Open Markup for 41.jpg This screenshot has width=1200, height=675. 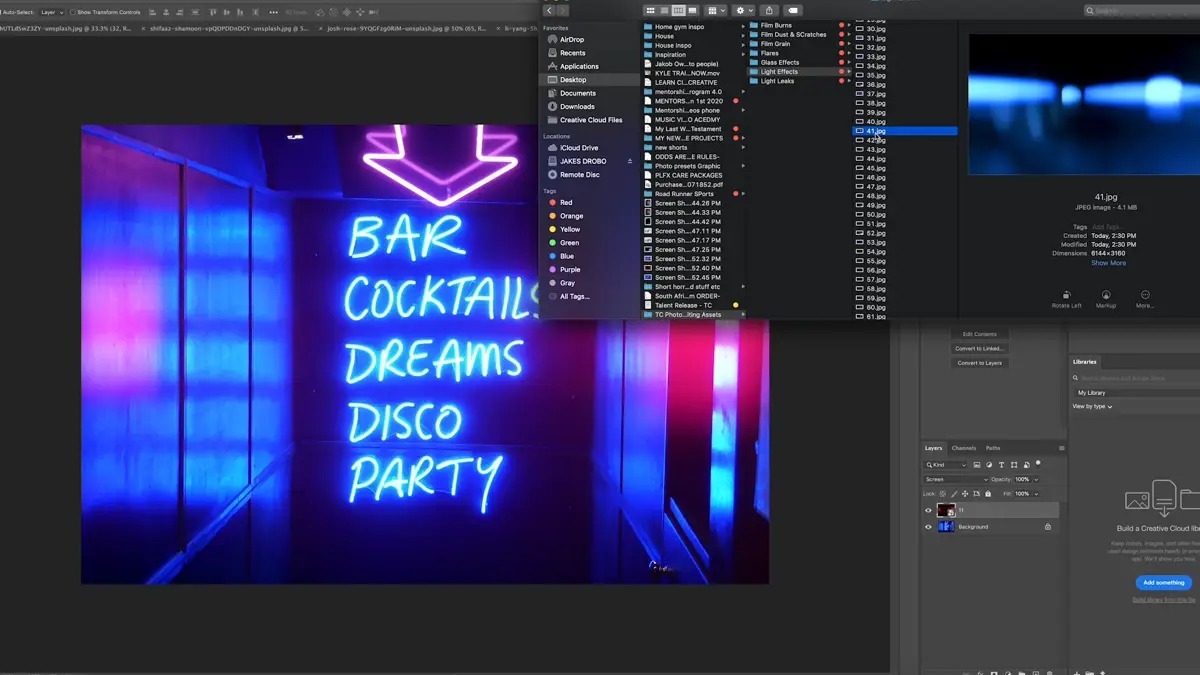(1106, 296)
